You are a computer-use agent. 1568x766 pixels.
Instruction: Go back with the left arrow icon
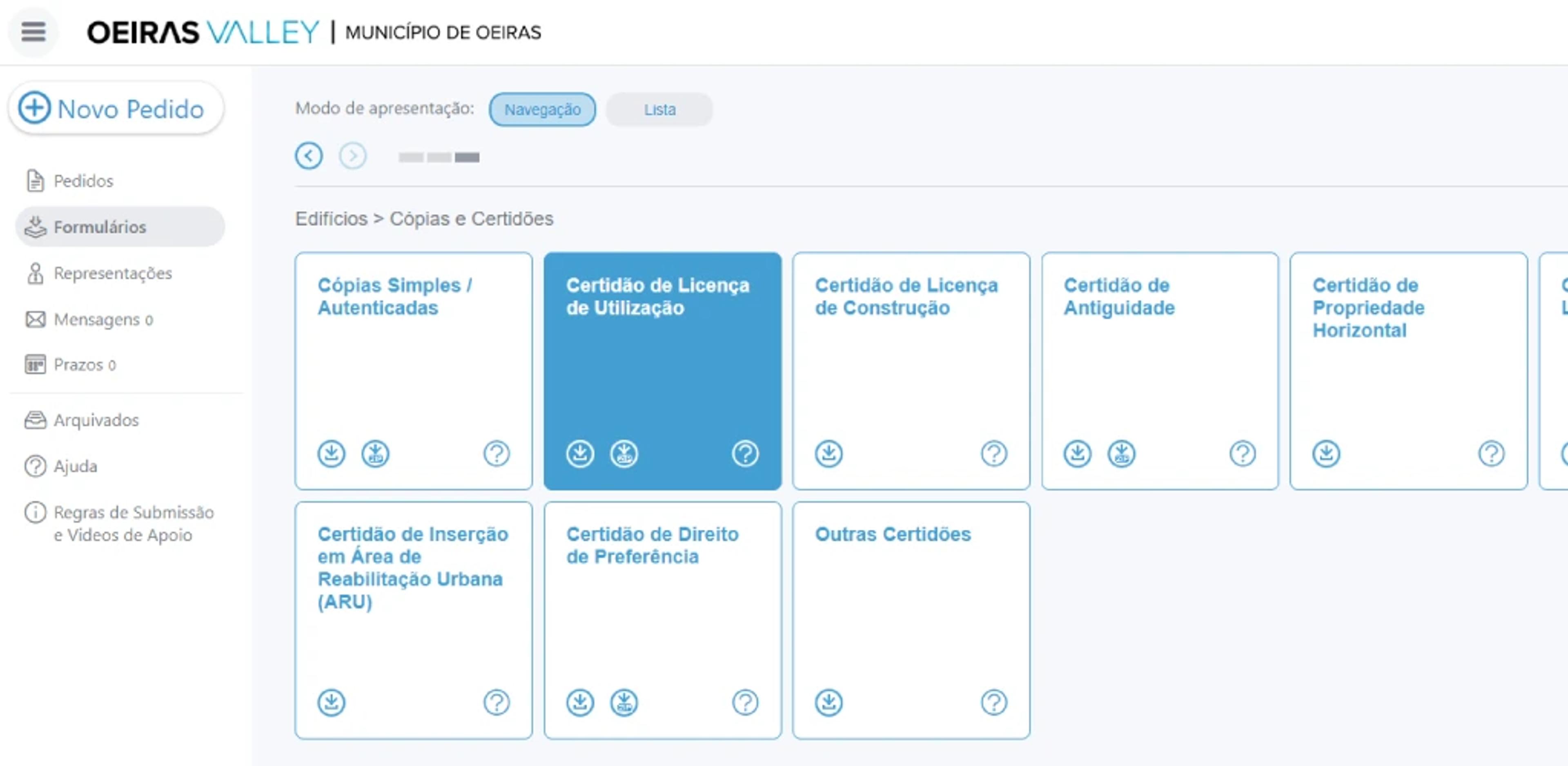309,156
